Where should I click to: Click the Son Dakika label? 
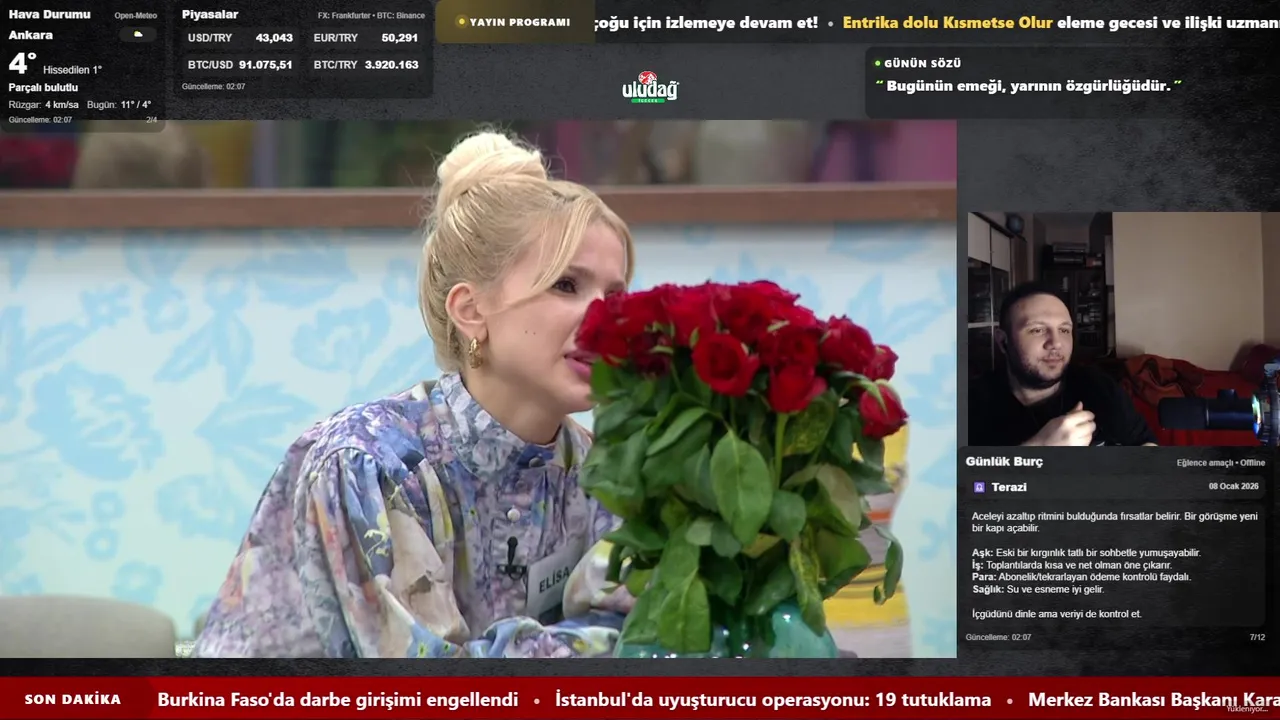(x=73, y=700)
